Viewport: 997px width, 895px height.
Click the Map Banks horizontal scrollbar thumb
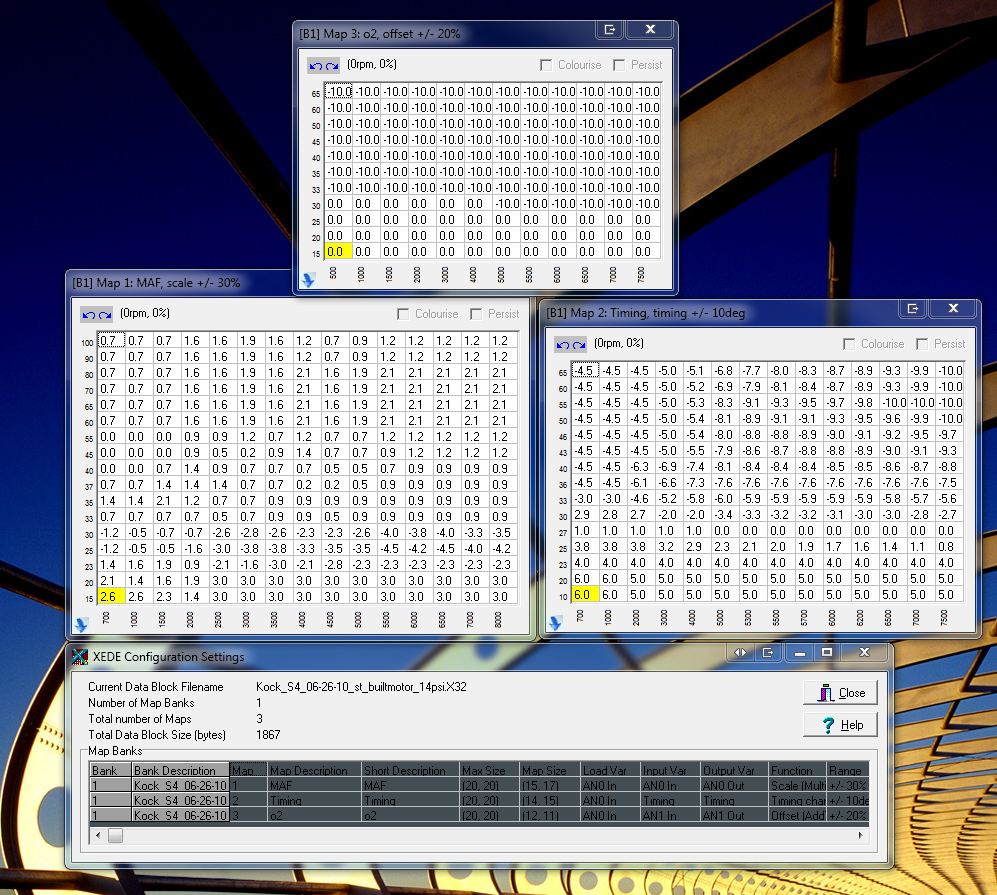point(115,835)
